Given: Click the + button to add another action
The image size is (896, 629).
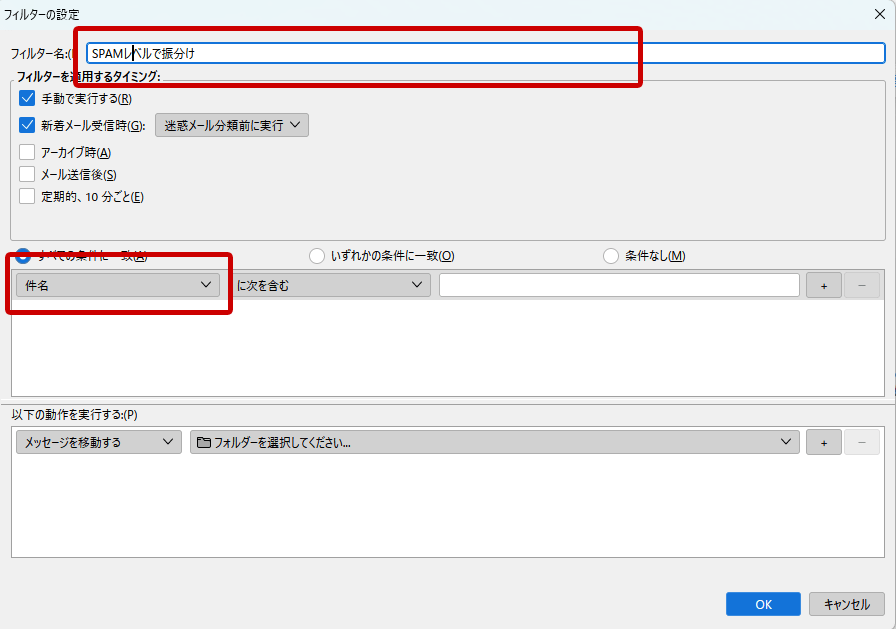Looking at the screenshot, I should click(823, 441).
